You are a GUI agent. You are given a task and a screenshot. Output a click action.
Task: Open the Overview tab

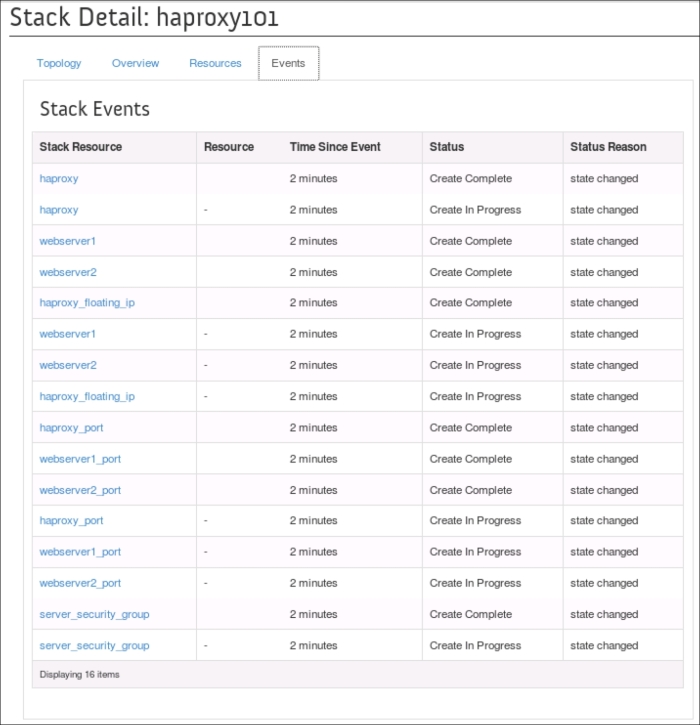pyautogui.click(x=135, y=63)
